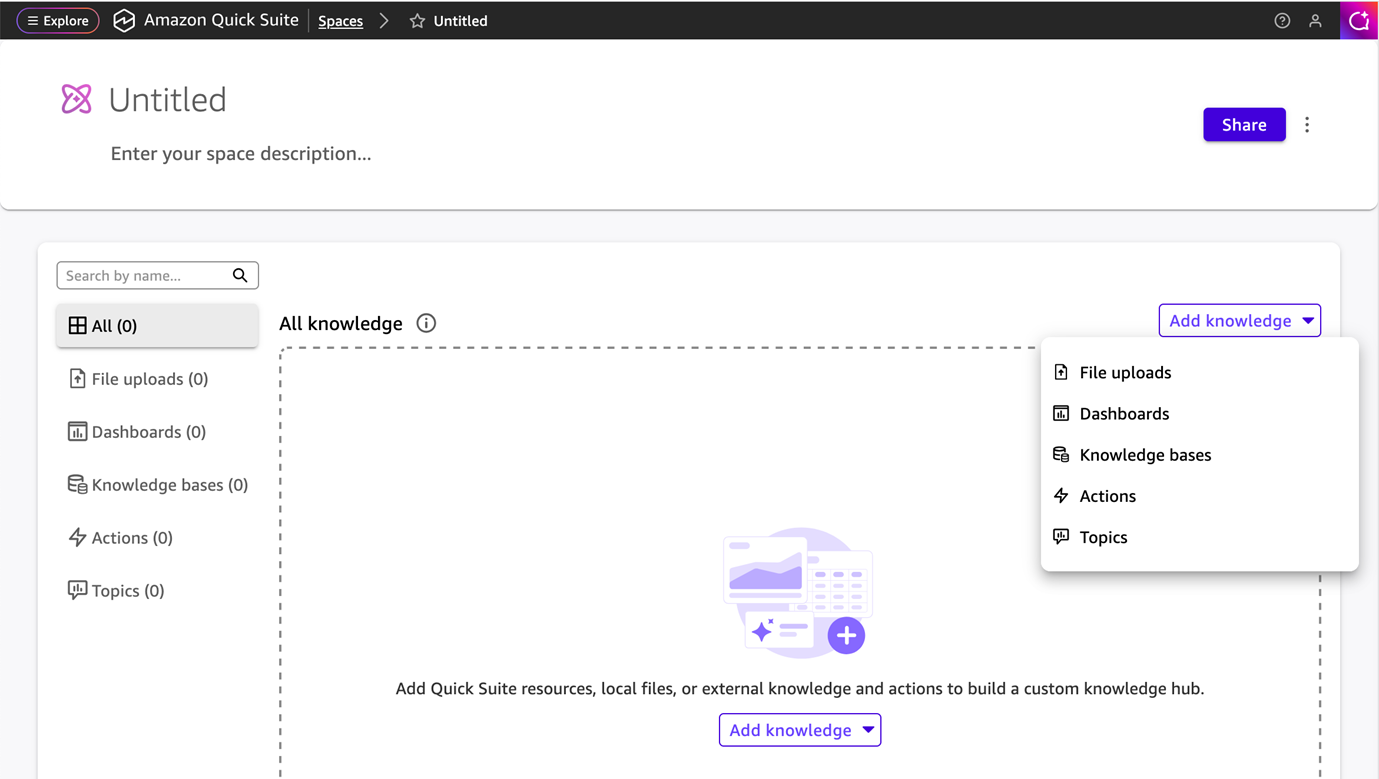Click the All knowledge heading

pos(341,323)
